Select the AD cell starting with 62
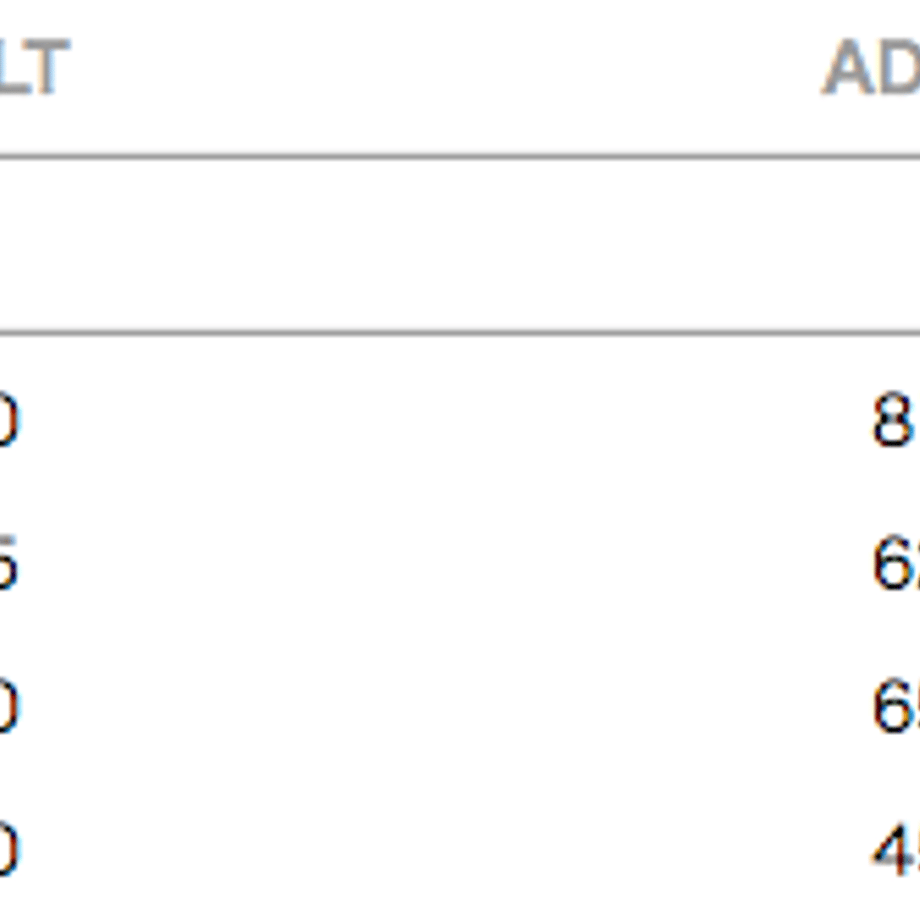920x920 pixels. pyautogui.click(x=897, y=563)
